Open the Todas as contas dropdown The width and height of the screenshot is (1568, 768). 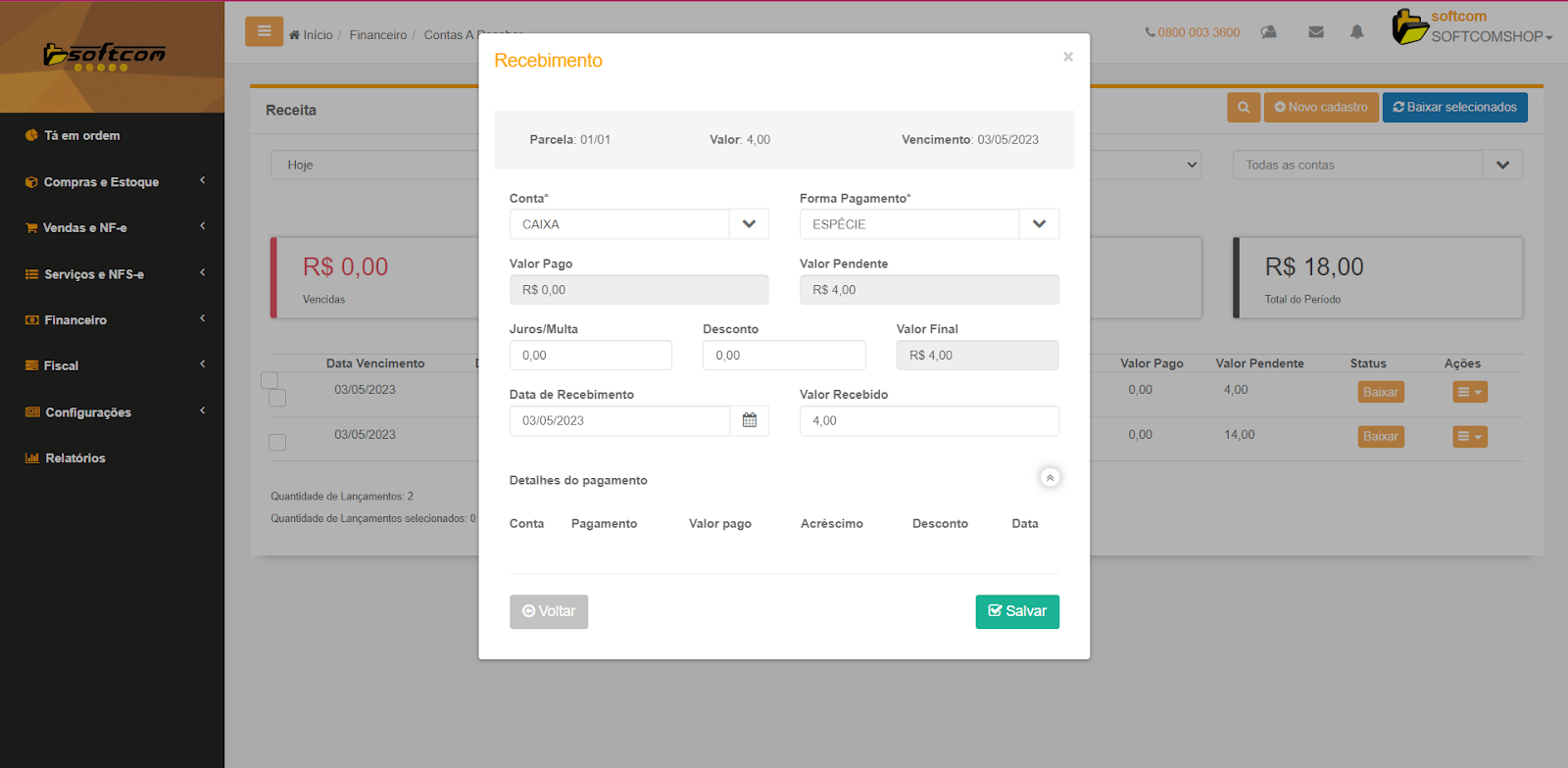1502,166
